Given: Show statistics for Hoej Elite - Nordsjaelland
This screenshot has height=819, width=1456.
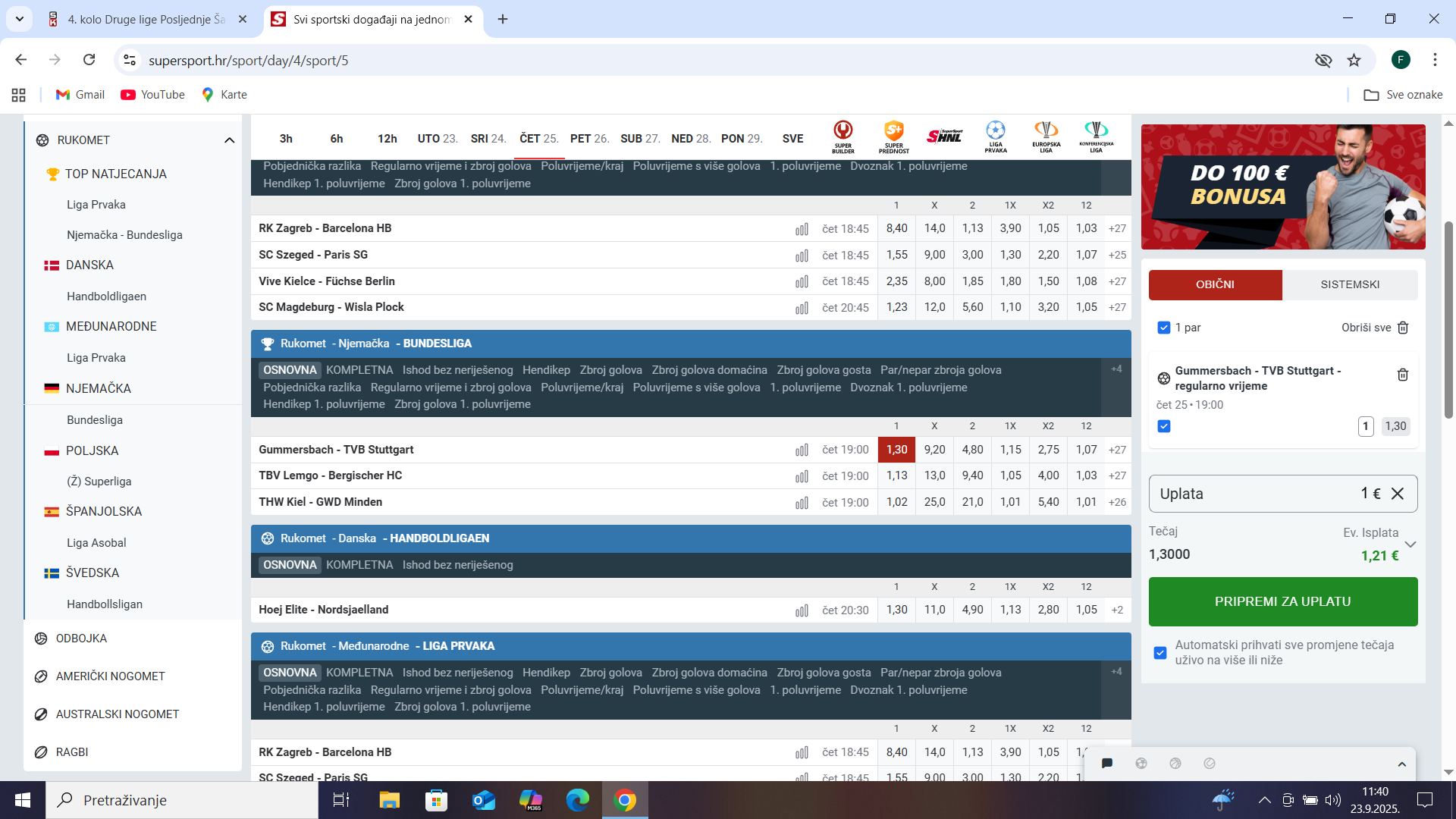Looking at the screenshot, I should (802, 610).
